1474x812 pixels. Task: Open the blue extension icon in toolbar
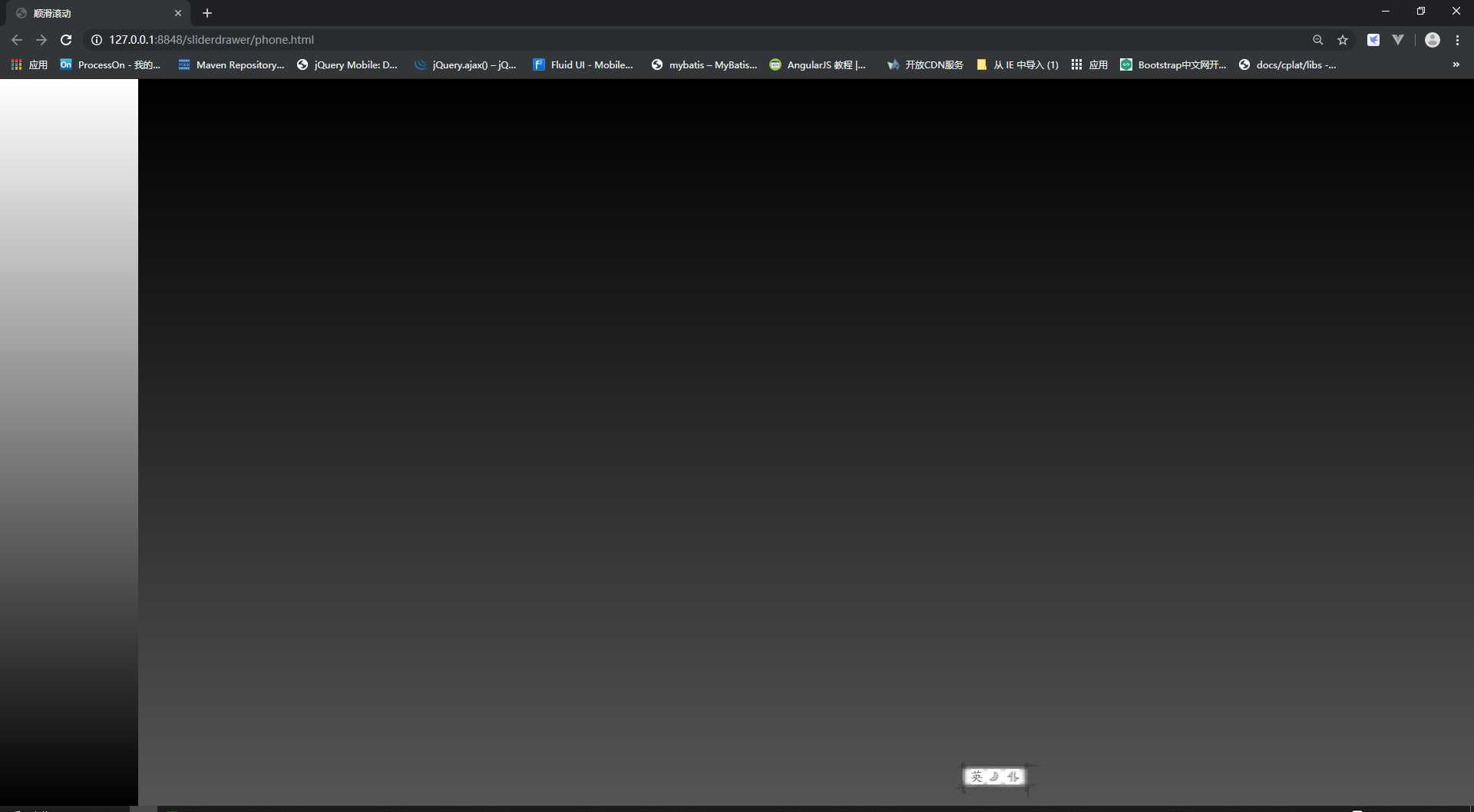point(1373,40)
